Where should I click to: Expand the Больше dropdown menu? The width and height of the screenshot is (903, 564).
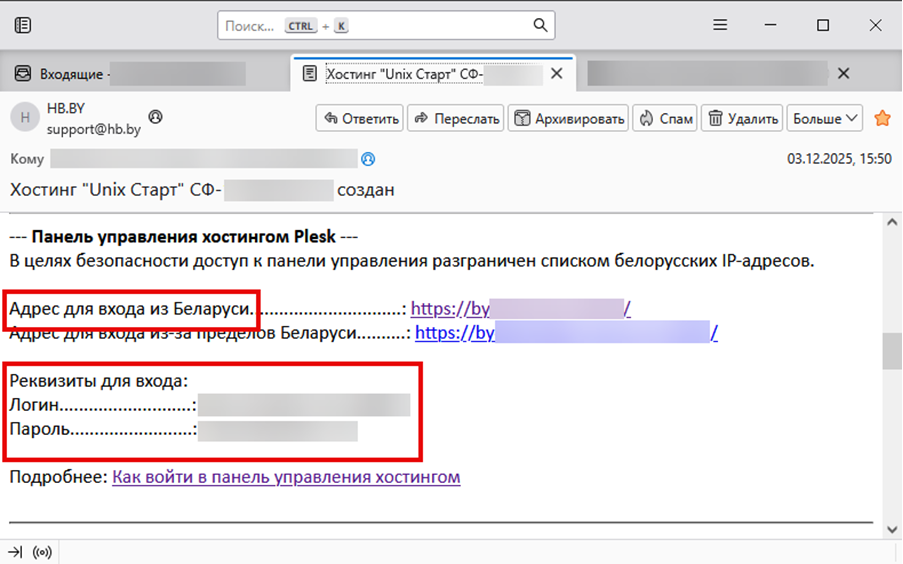coord(825,118)
